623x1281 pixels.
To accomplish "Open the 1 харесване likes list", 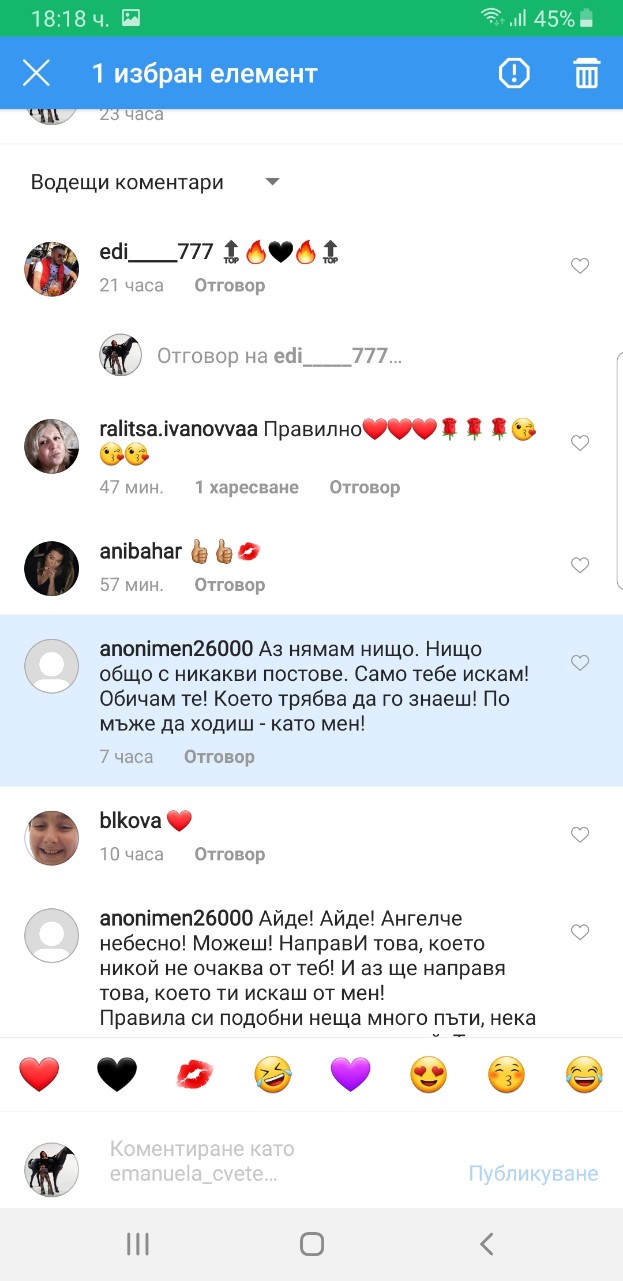I will tap(247, 487).
